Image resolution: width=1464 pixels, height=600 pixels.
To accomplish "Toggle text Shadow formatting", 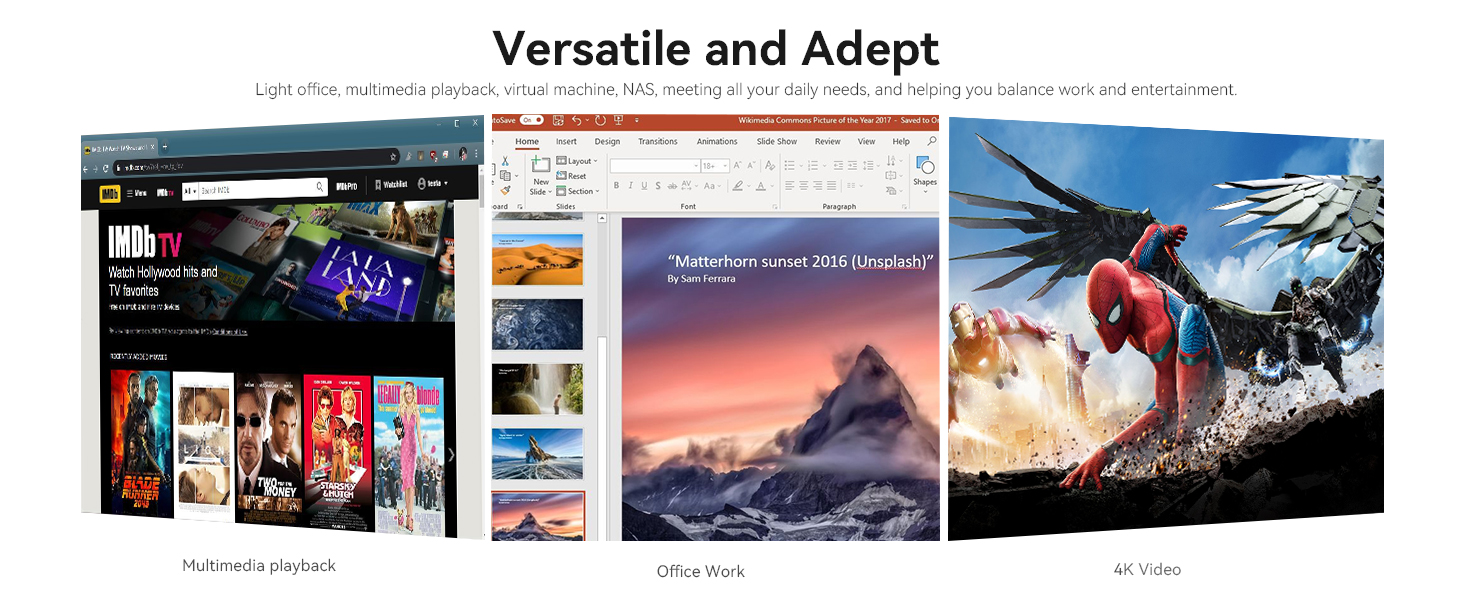I will (658, 185).
